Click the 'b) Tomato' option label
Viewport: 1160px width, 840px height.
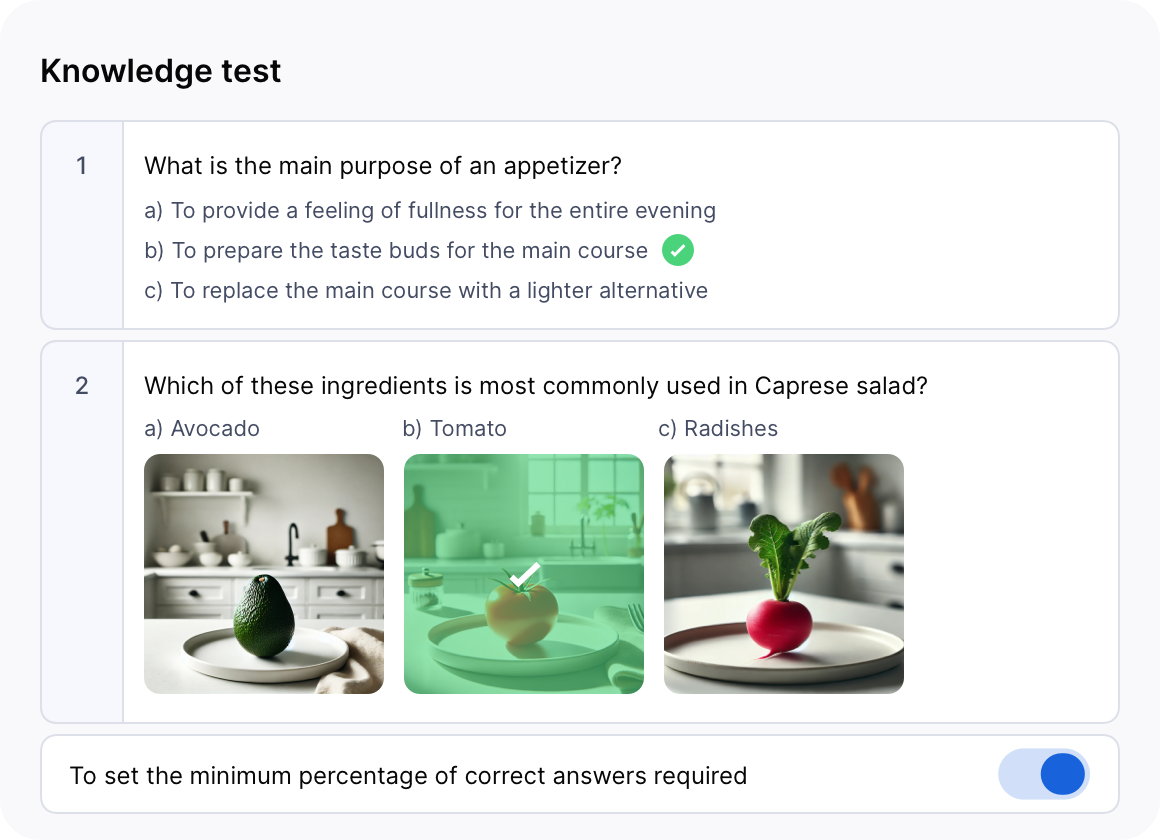[455, 429]
